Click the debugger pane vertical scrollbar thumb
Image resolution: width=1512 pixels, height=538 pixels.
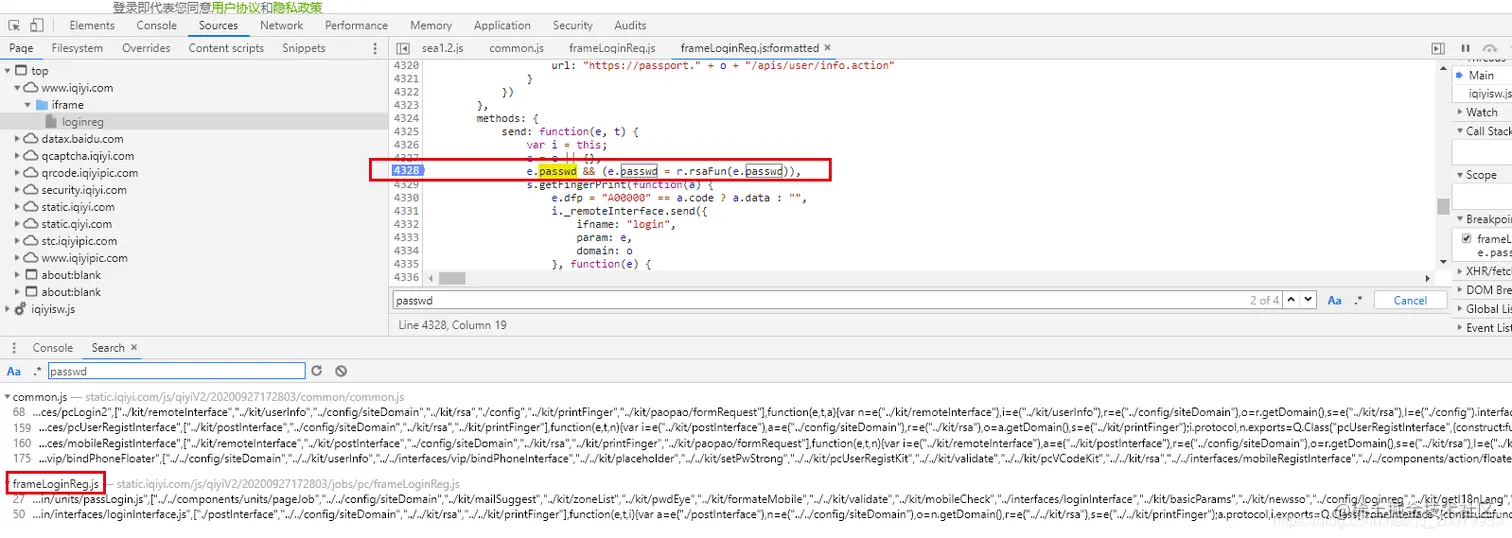coord(1443,206)
